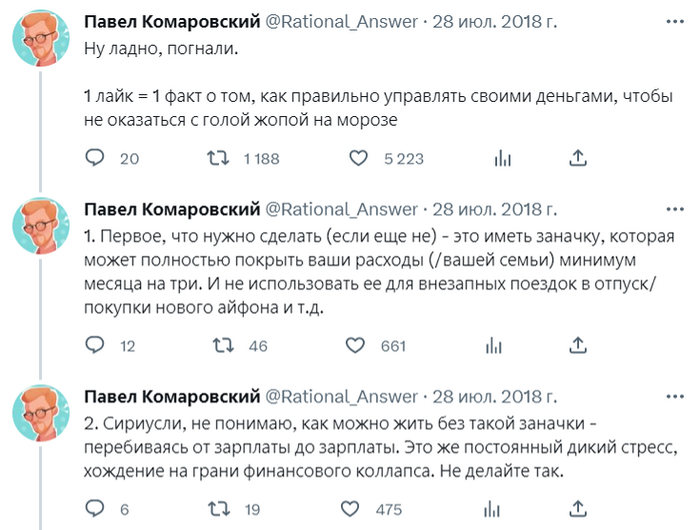Share the third tweet
The width and height of the screenshot is (700, 530).
click(x=577, y=508)
